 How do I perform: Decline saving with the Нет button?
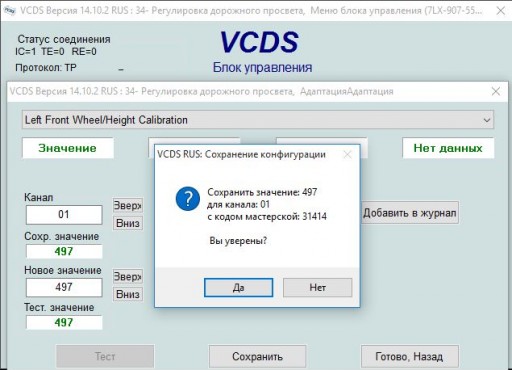point(317,287)
